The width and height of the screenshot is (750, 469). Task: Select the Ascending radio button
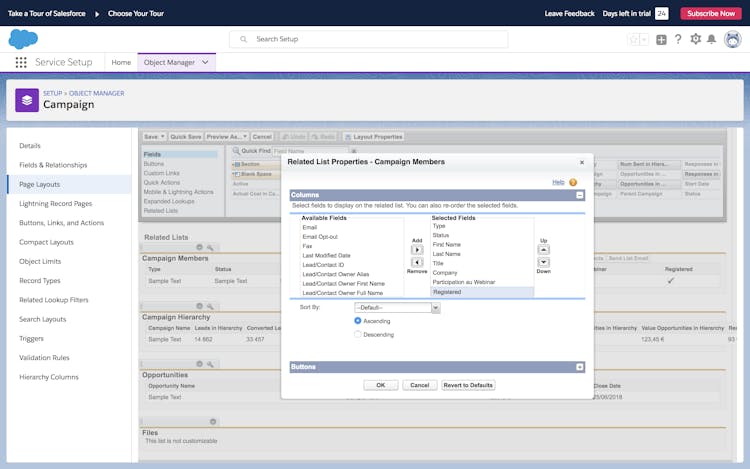point(358,321)
